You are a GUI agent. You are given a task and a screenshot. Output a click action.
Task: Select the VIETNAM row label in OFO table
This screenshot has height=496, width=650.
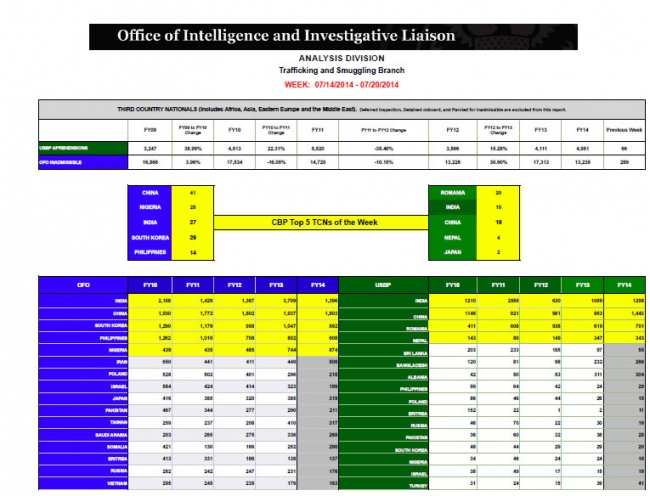(119, 480)
